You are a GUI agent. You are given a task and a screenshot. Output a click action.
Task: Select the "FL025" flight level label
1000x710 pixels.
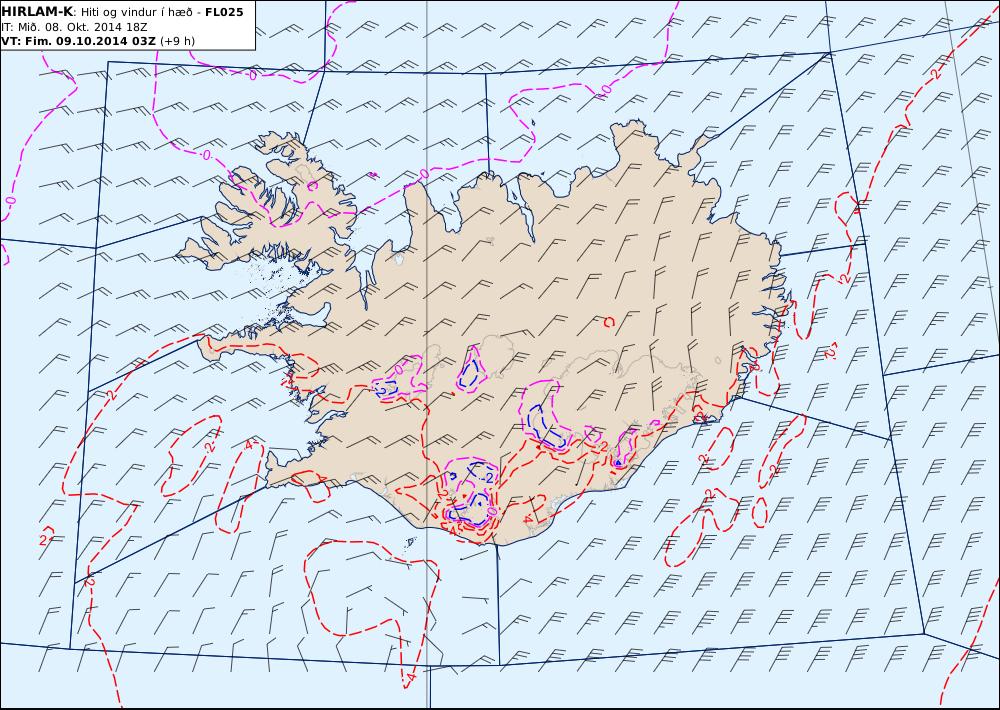click(224, 12)
